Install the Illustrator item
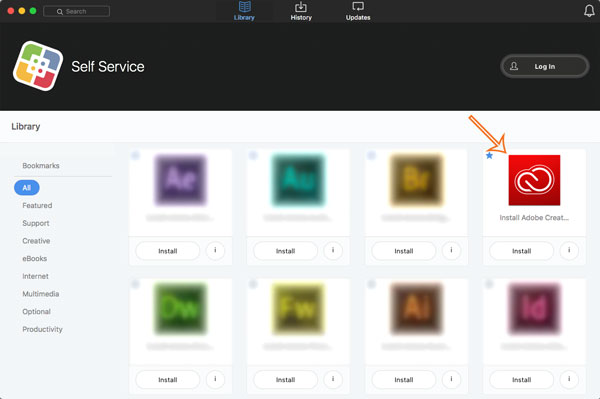The height and width of the screenshot is (399, 600). pos(404,379)
